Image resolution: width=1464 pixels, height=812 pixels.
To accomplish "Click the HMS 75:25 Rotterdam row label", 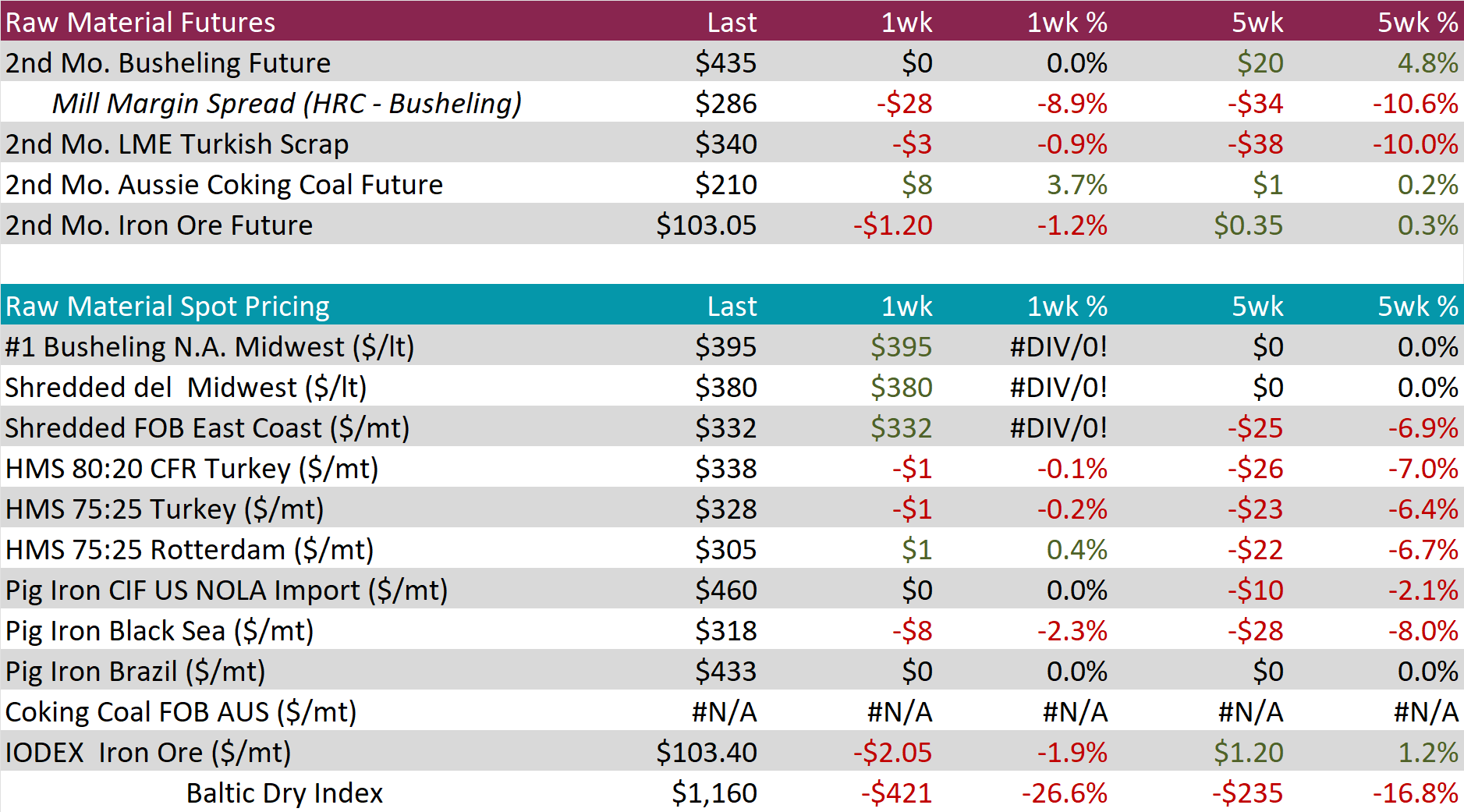I will (190, 549).
